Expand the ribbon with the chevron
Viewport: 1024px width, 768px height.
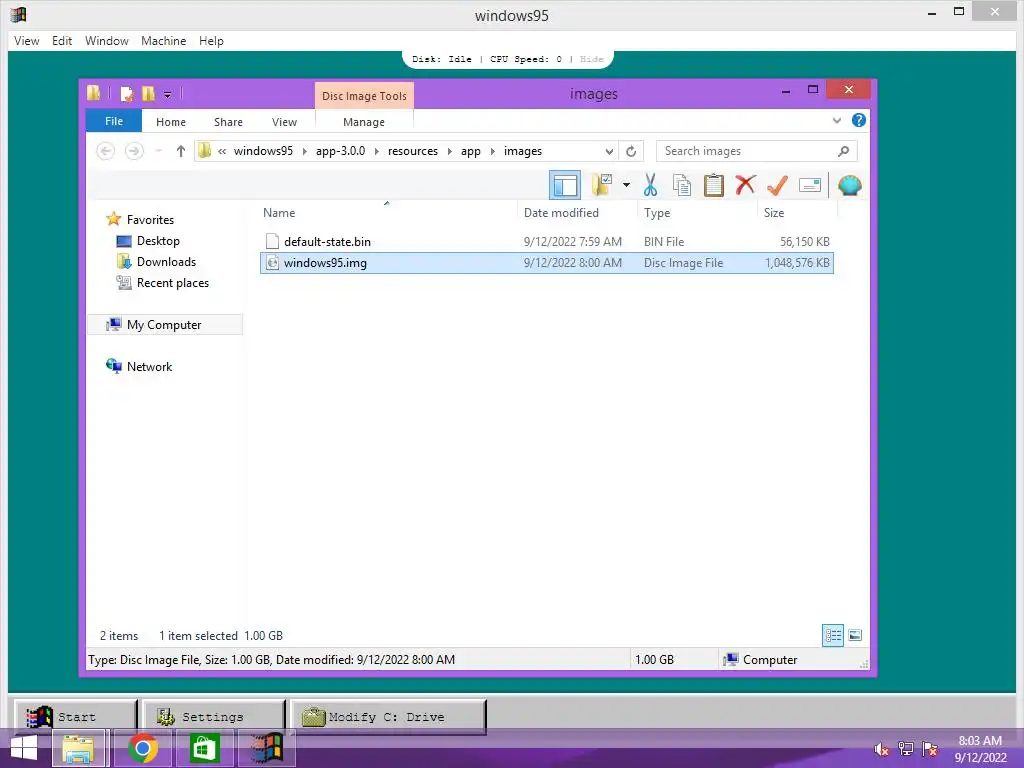pos(837,120)
